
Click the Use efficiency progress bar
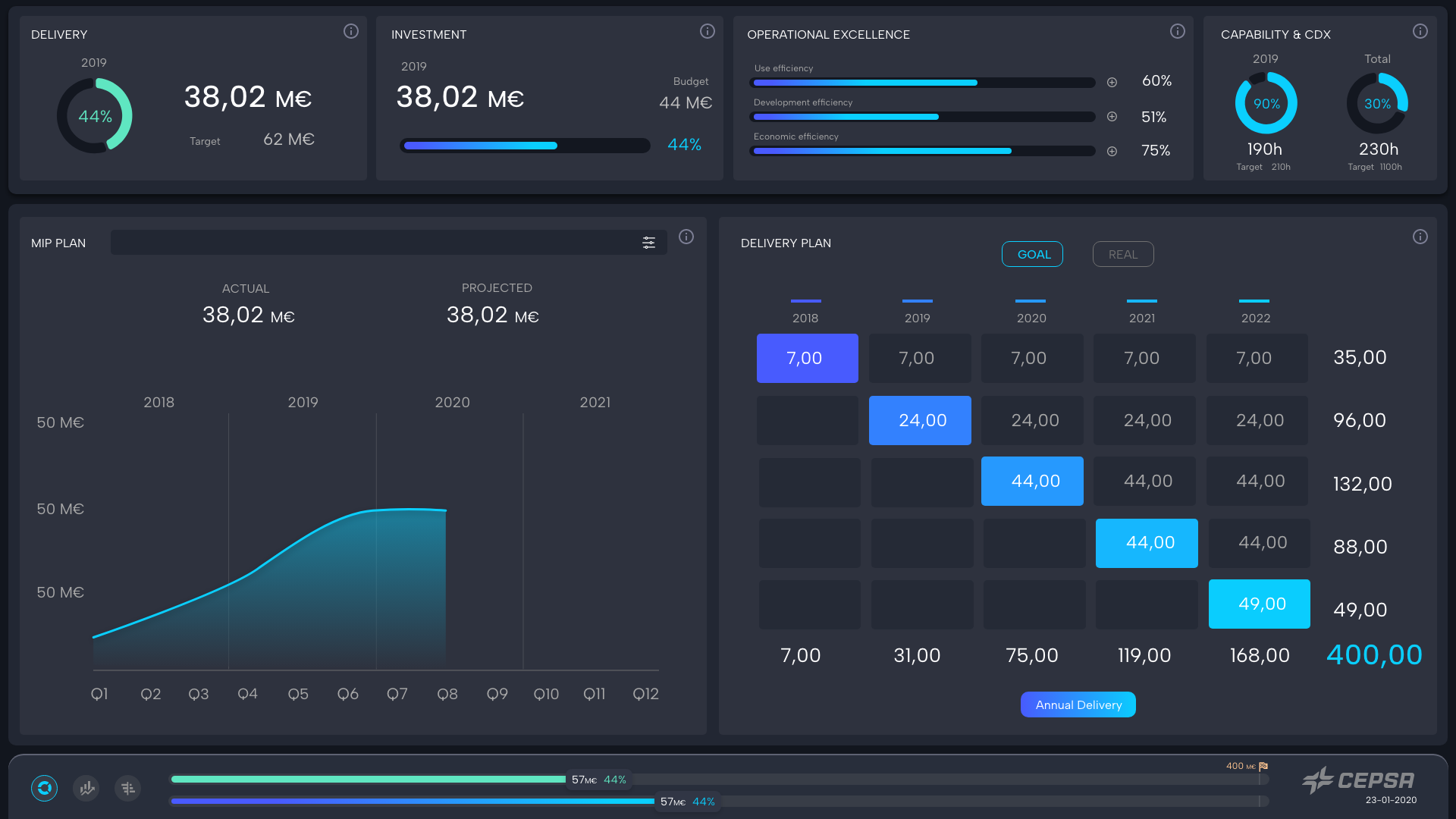point(923,83)
